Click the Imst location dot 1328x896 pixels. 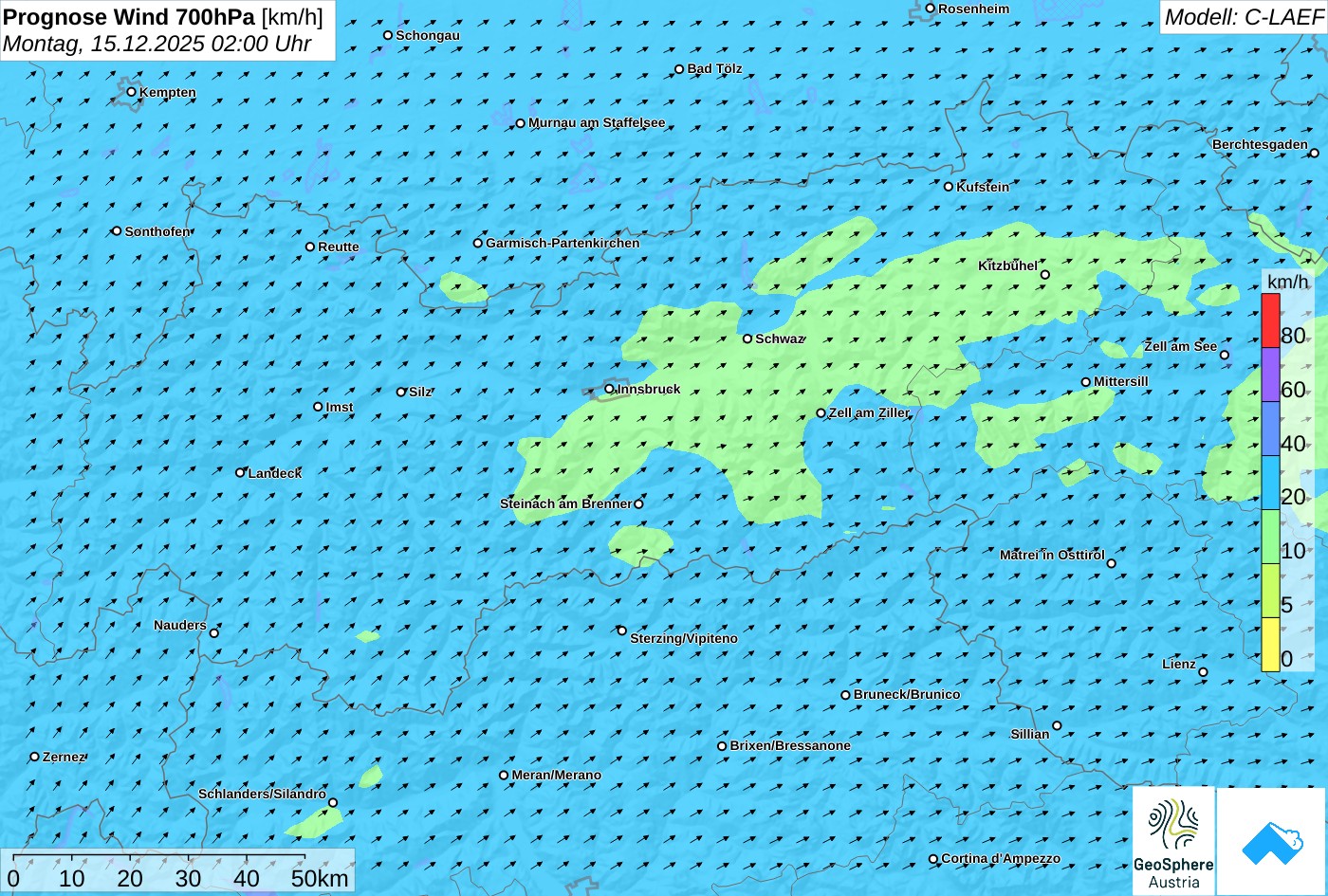[x=318, y=407]
